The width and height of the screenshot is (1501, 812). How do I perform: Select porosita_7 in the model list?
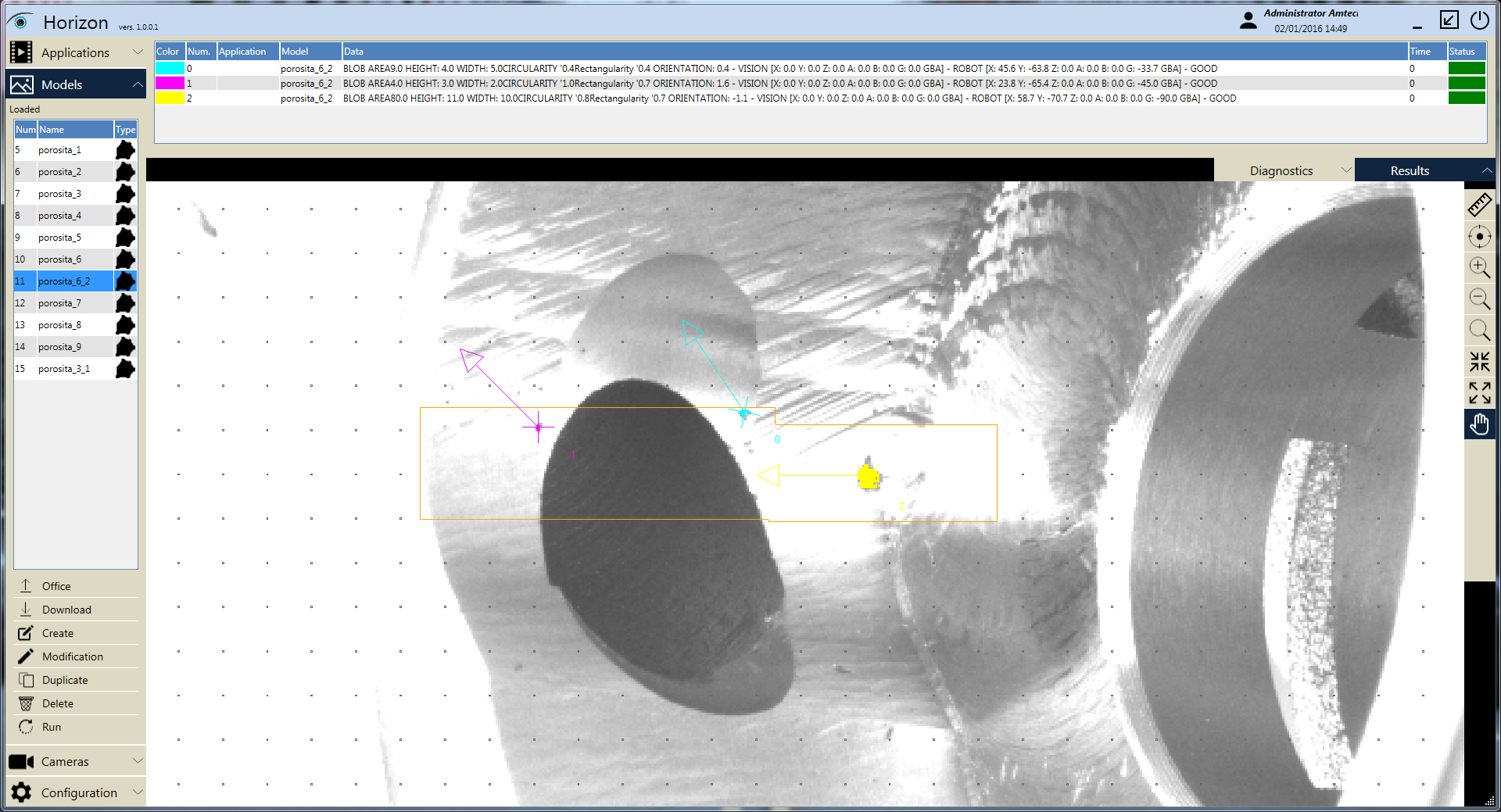76,303
